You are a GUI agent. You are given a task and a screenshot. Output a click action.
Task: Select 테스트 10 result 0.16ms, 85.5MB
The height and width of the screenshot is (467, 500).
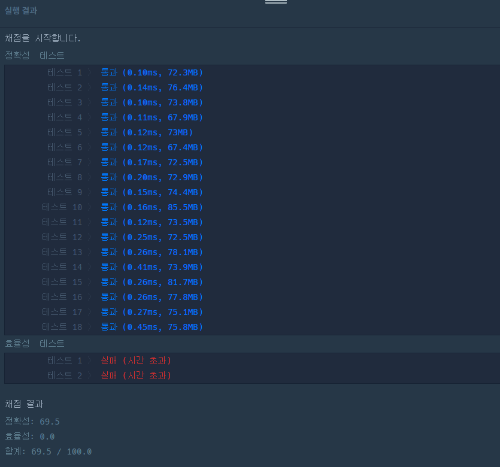[152, 207]
